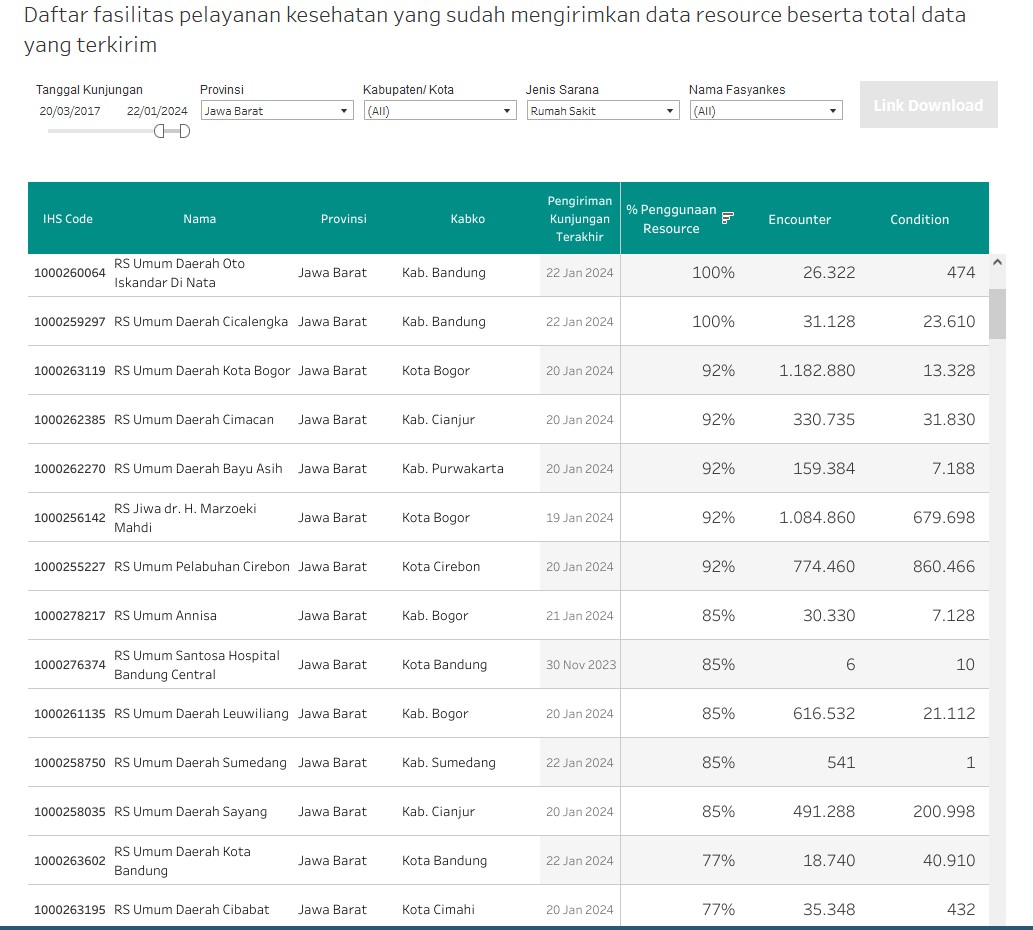Click IHS code 1000260064 in the table

click(69, 273)
